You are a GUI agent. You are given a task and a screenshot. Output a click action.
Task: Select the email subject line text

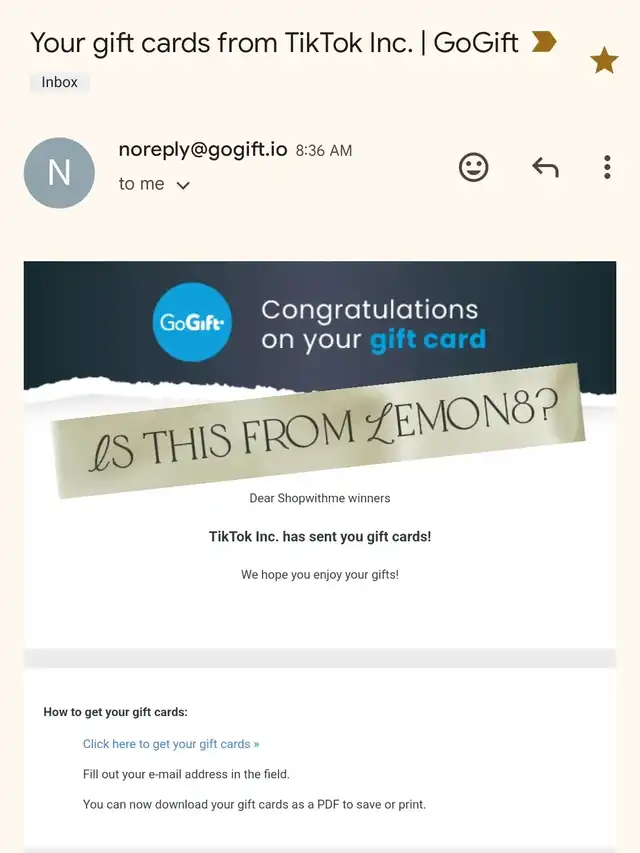click(x=274, y=43)
